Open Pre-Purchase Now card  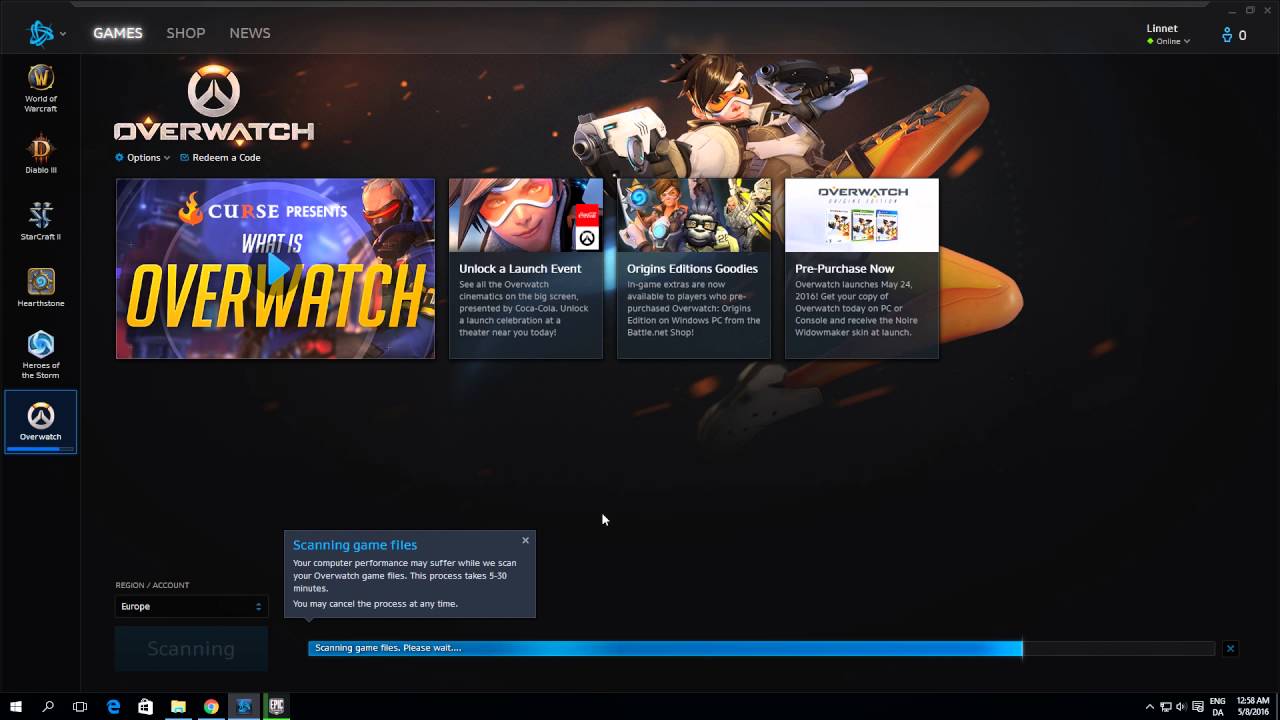862,268
